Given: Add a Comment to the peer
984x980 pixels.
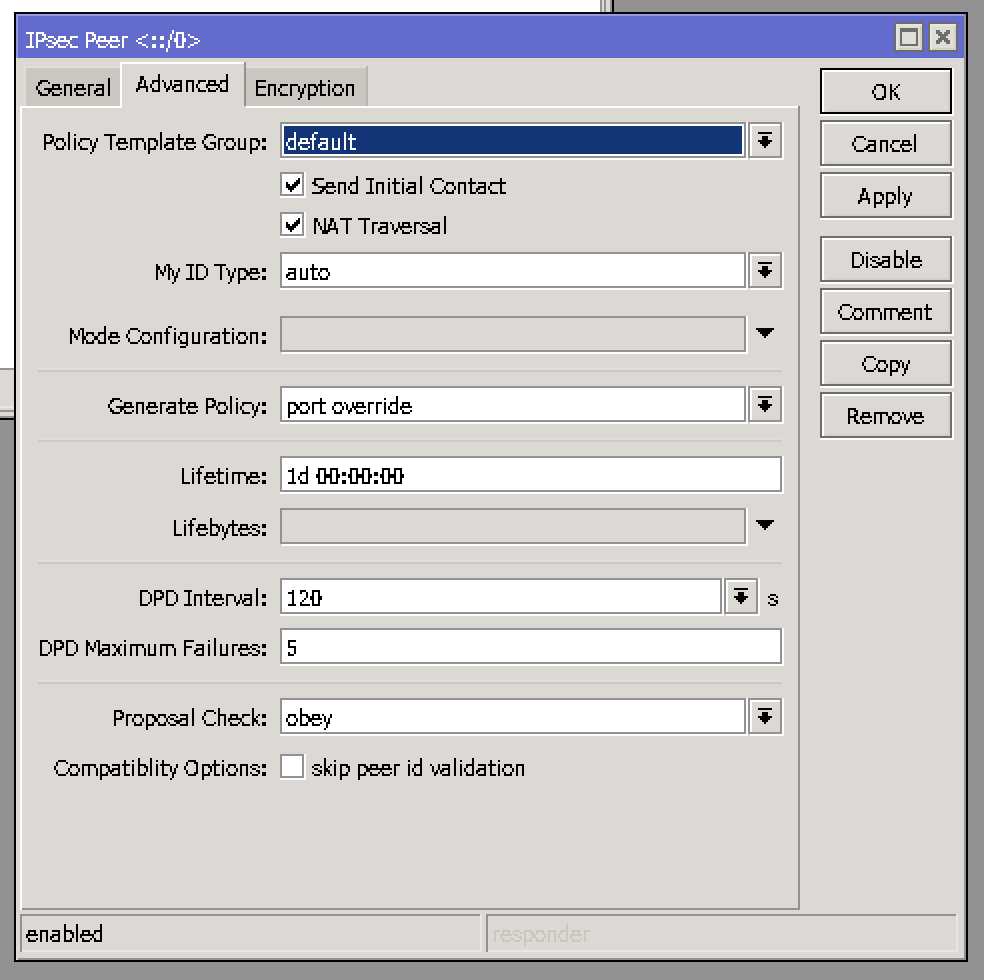Looking at the screenshot, I should (885, 312).
